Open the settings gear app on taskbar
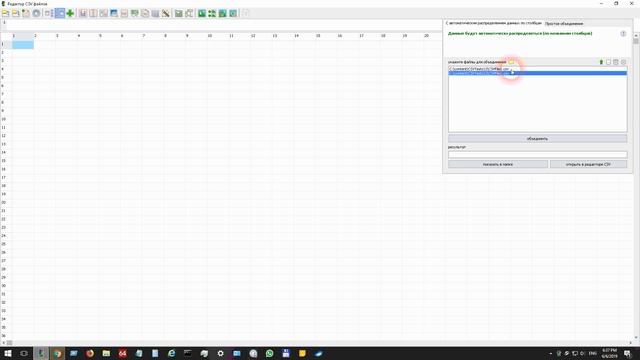 pyautogui.click(x=220, y=353)
